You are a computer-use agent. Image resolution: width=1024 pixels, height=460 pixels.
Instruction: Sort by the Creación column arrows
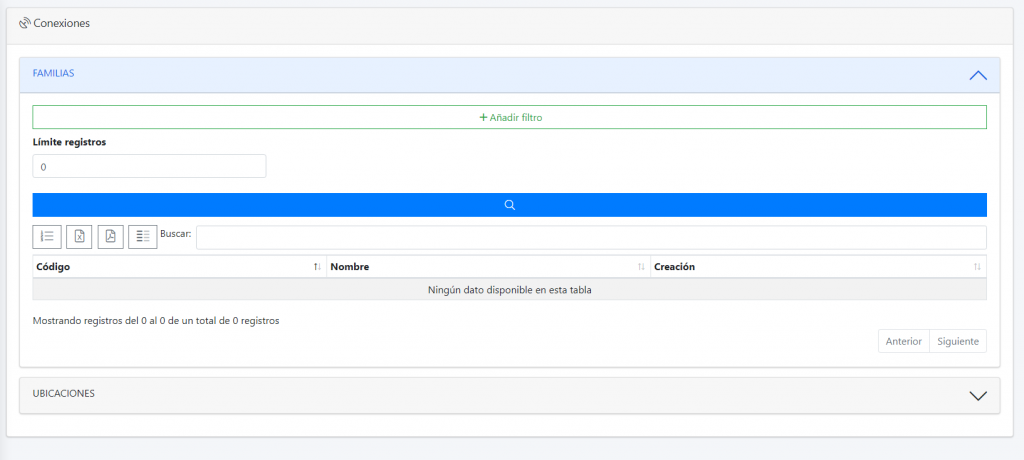click(x=977, y=267)
